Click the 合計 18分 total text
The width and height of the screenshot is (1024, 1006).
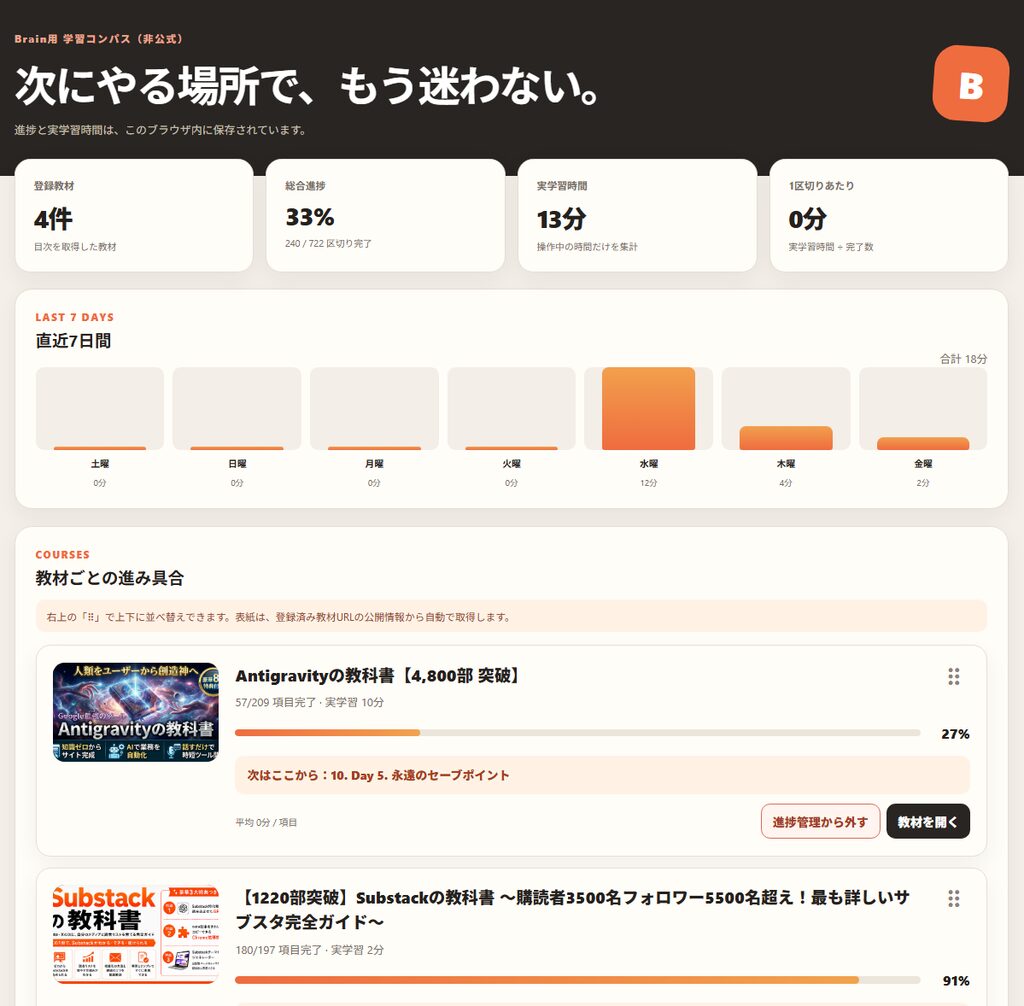tap(963, 359)
